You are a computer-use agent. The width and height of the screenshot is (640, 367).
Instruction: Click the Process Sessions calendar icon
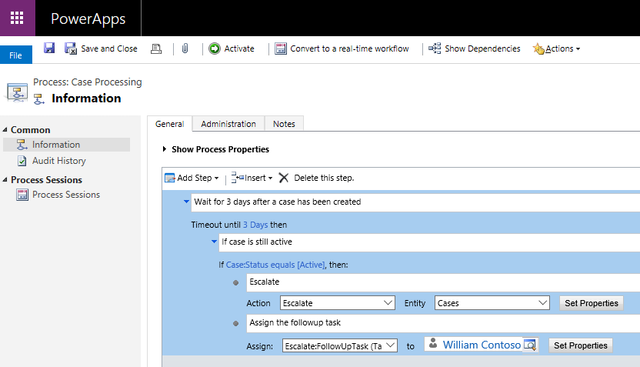(22, 195)
